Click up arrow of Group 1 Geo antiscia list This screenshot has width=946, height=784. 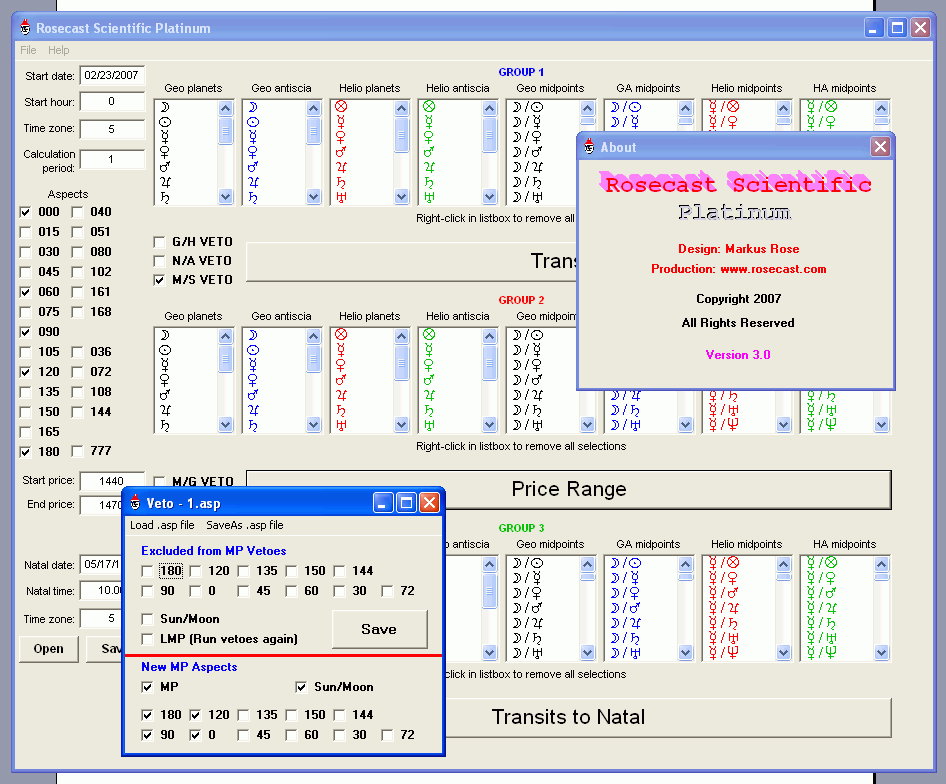314,109
